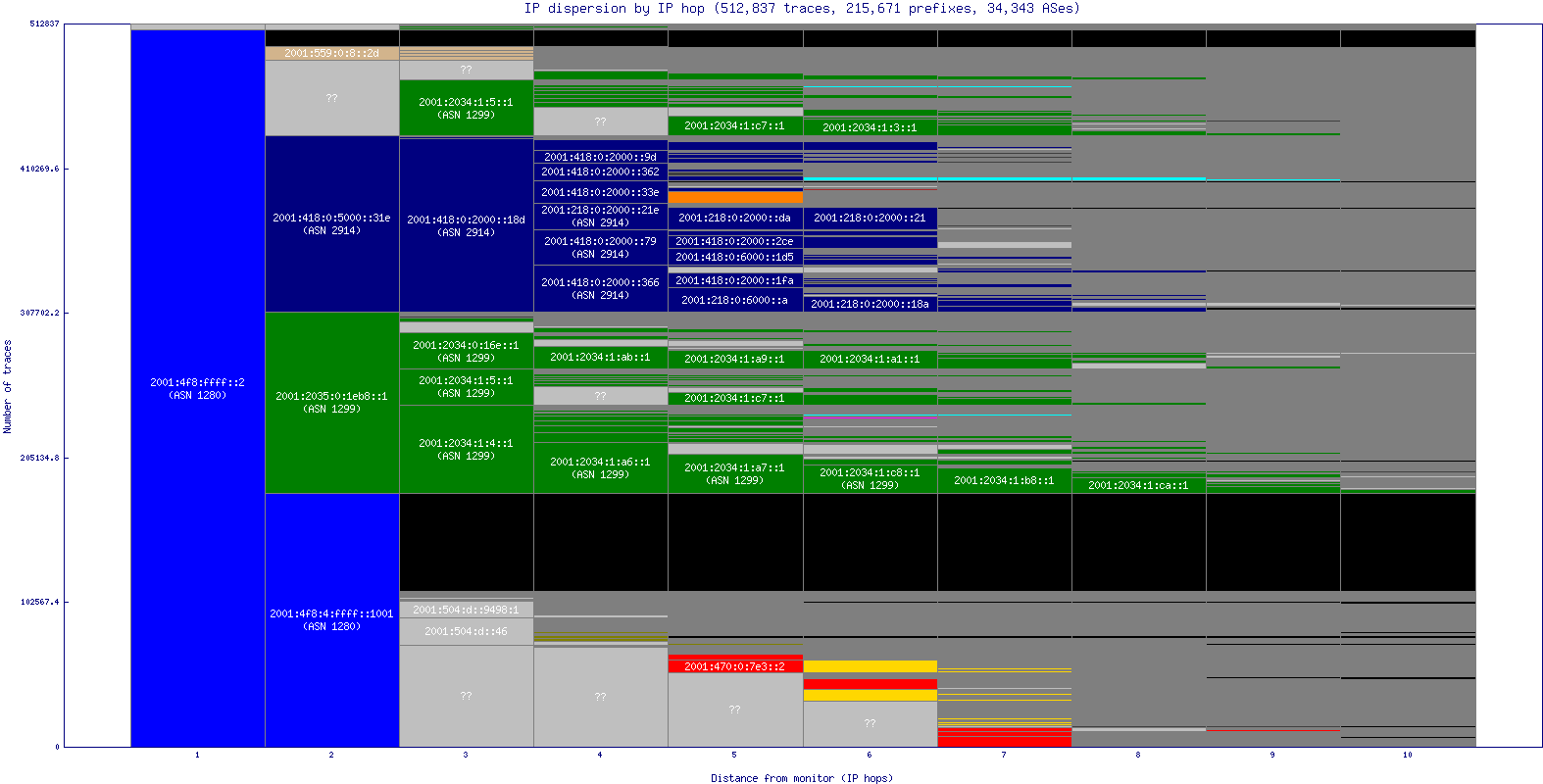Click block 2001:418:0:5000::31e (ASN 2914)
The height and width of the screenshot is (784, 1543).
tap(331, 223)
